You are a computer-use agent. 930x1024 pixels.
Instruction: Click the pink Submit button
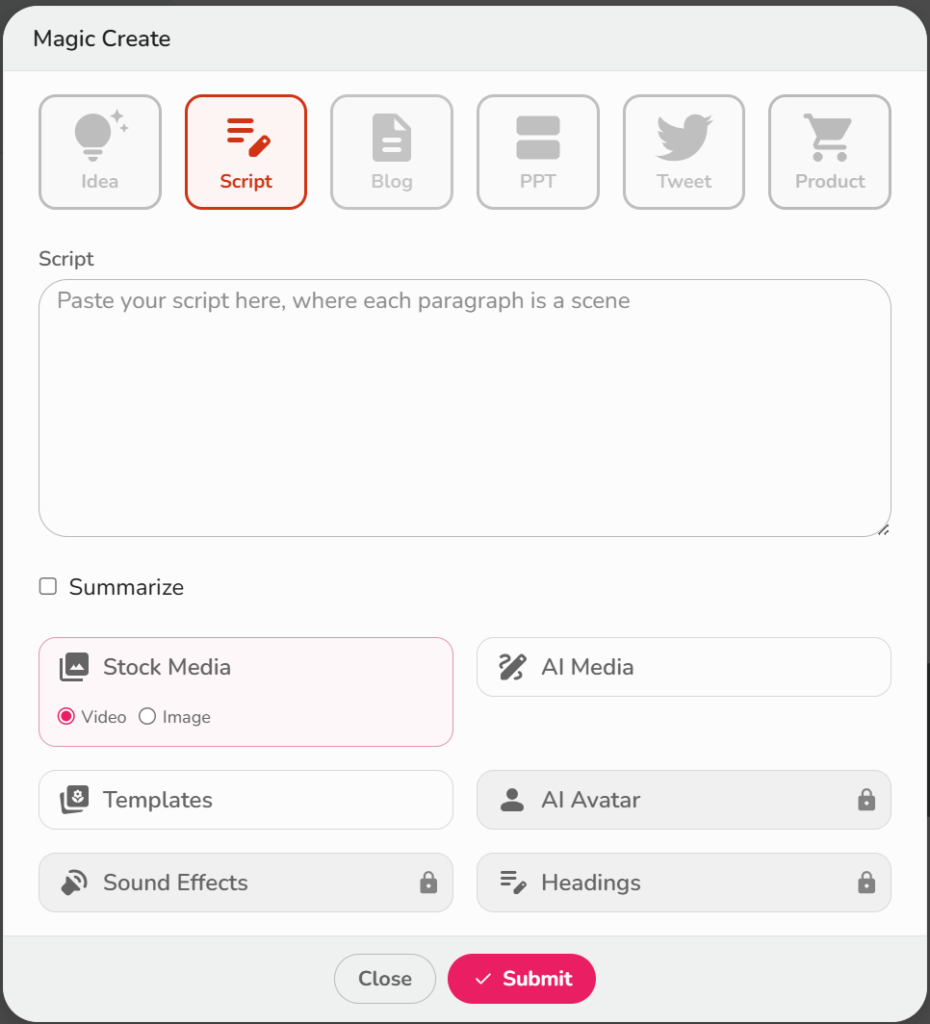click(x=521, y=978)
